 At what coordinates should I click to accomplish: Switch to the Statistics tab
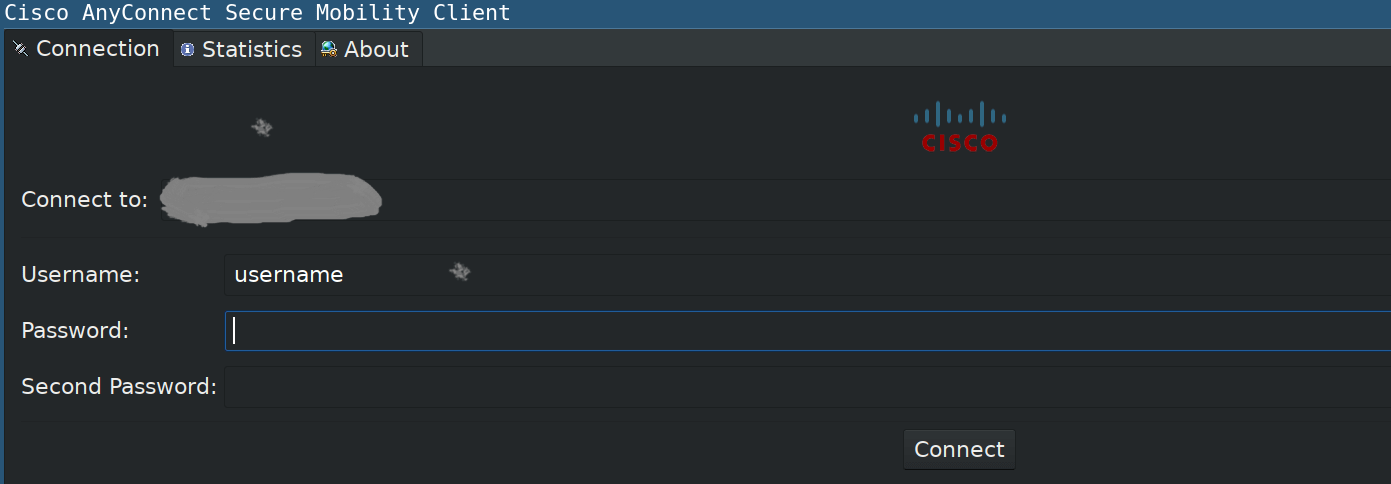pyautogui.click(x=245, y=49)
